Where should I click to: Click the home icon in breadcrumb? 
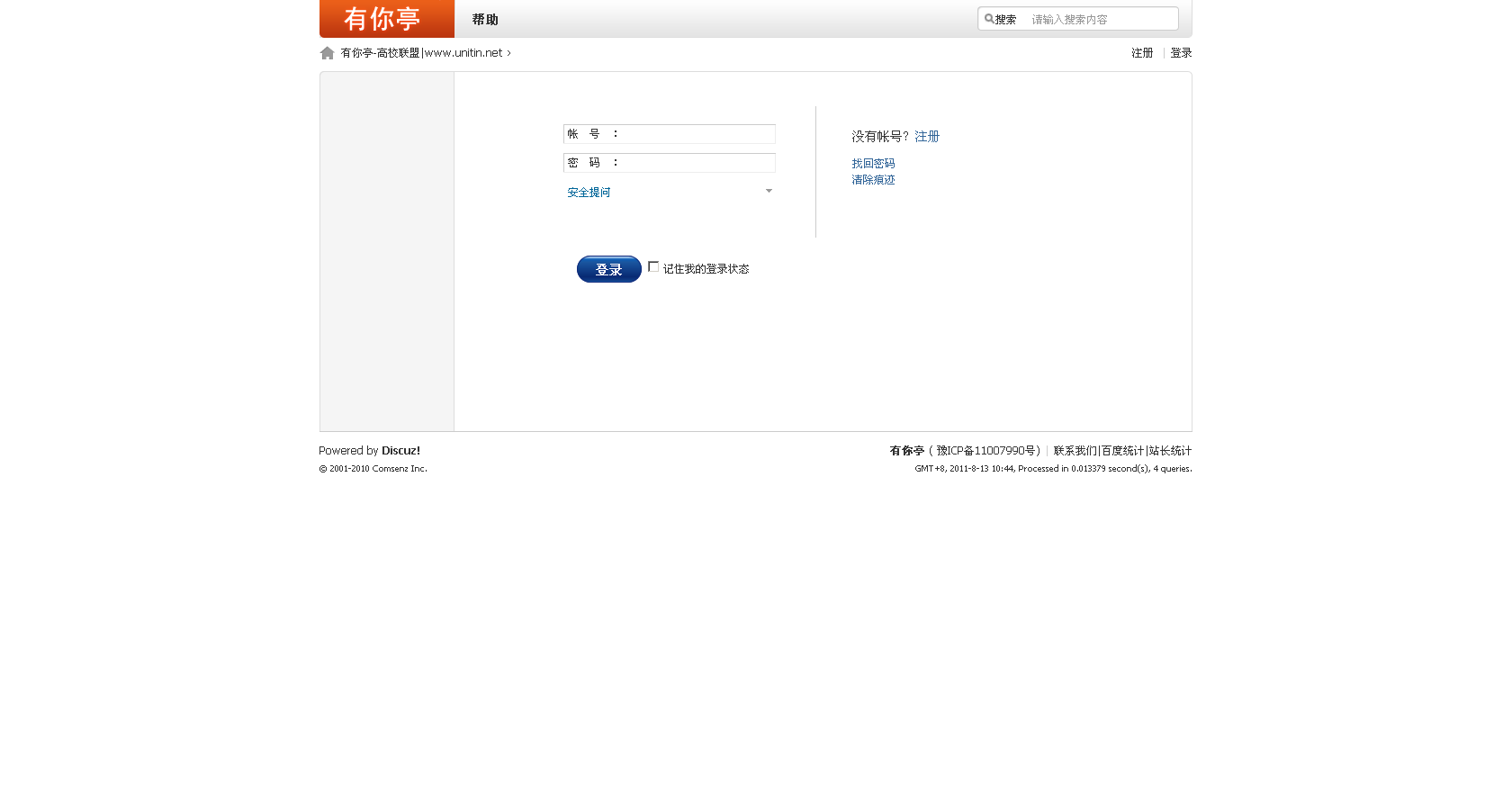[328, 53]
